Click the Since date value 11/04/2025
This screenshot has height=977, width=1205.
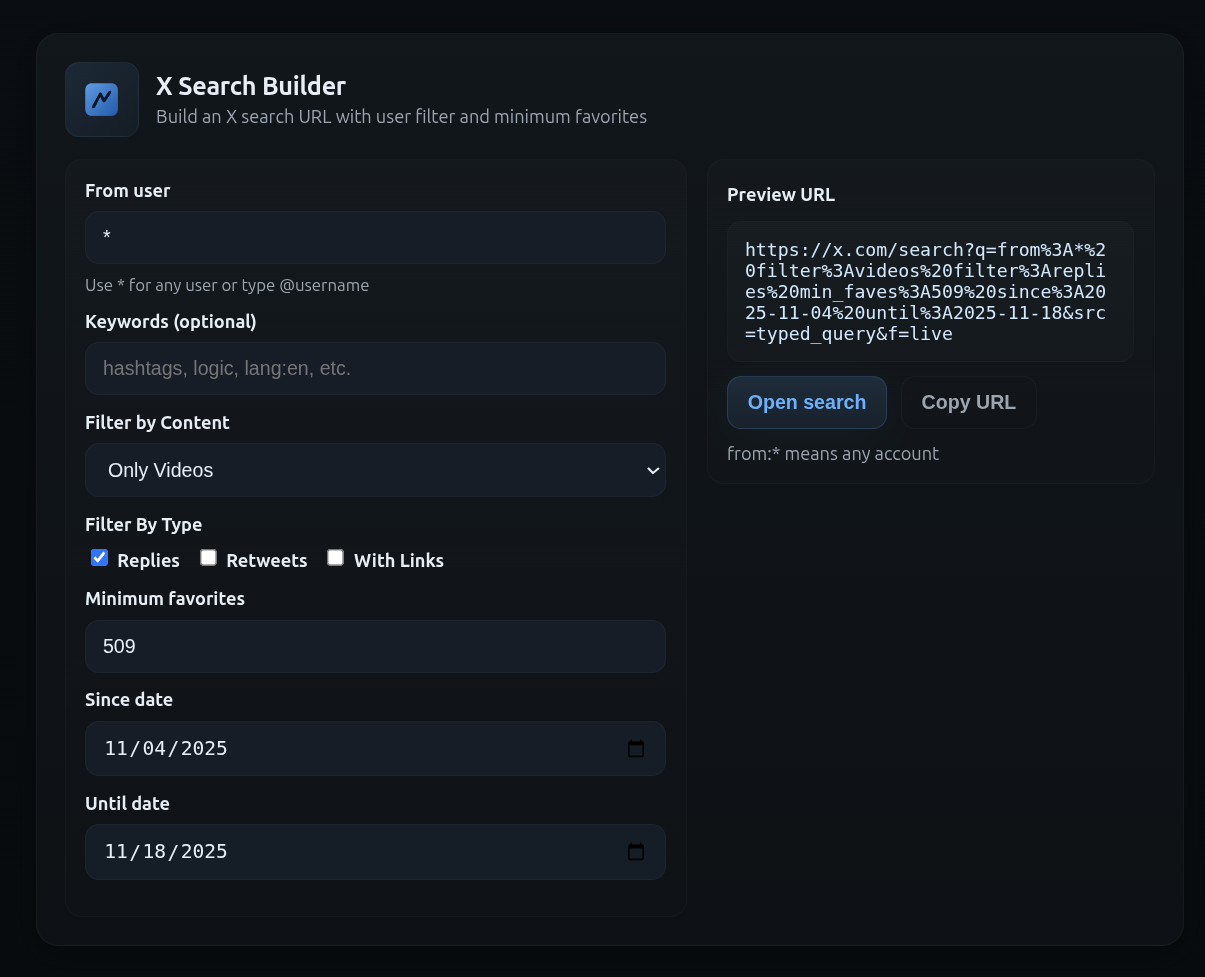[166, 749]
